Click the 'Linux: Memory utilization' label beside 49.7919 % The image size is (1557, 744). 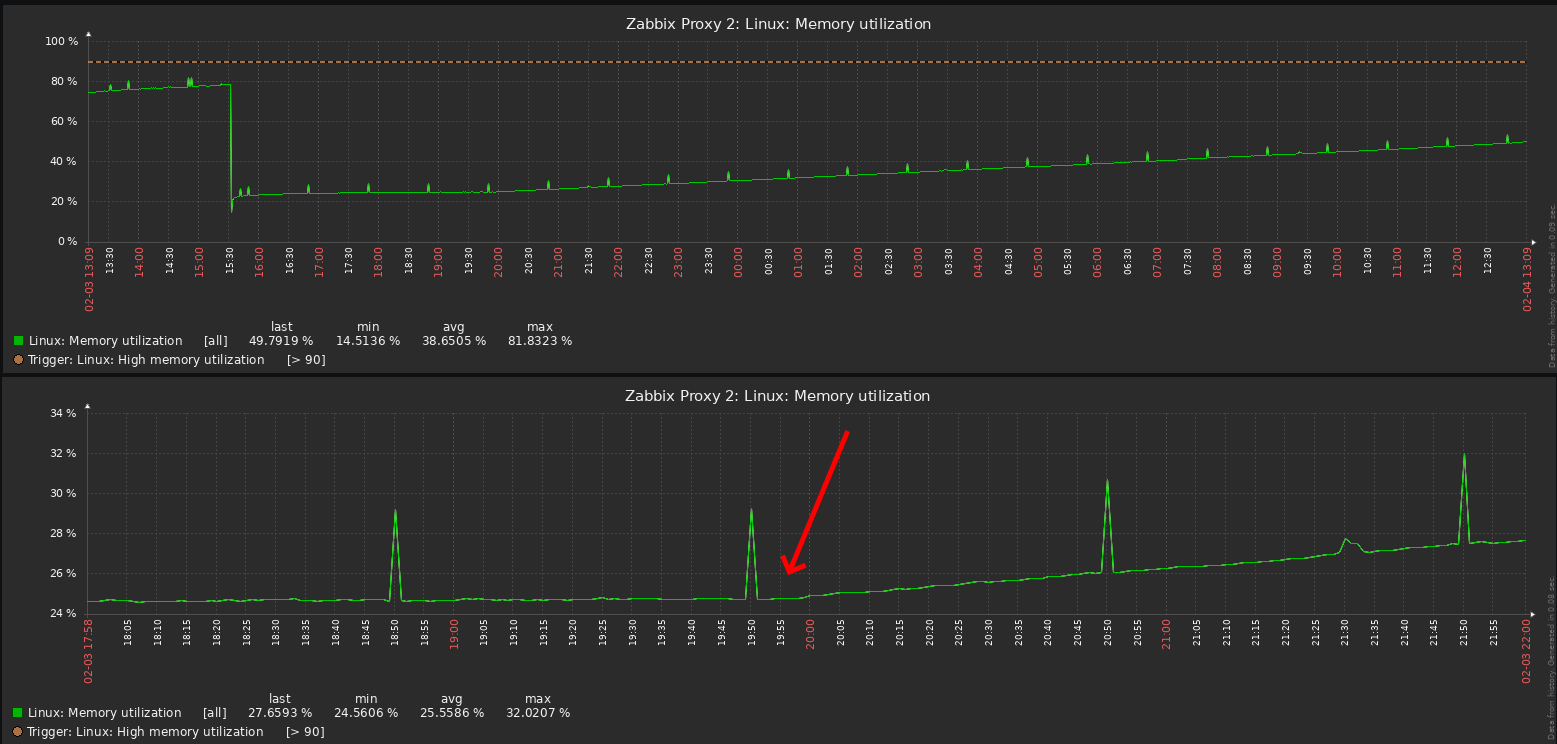106,341
